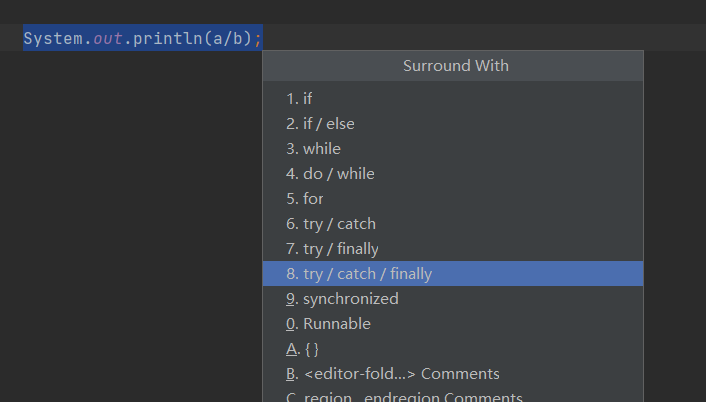The height and width of the screenshot is (402, 706).
Task: Select the "1. if" surround option
Action: [299, 99]
